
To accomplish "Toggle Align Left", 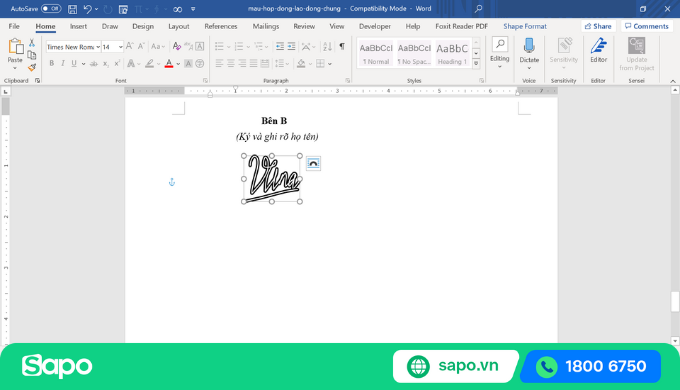I will (219, 64).
